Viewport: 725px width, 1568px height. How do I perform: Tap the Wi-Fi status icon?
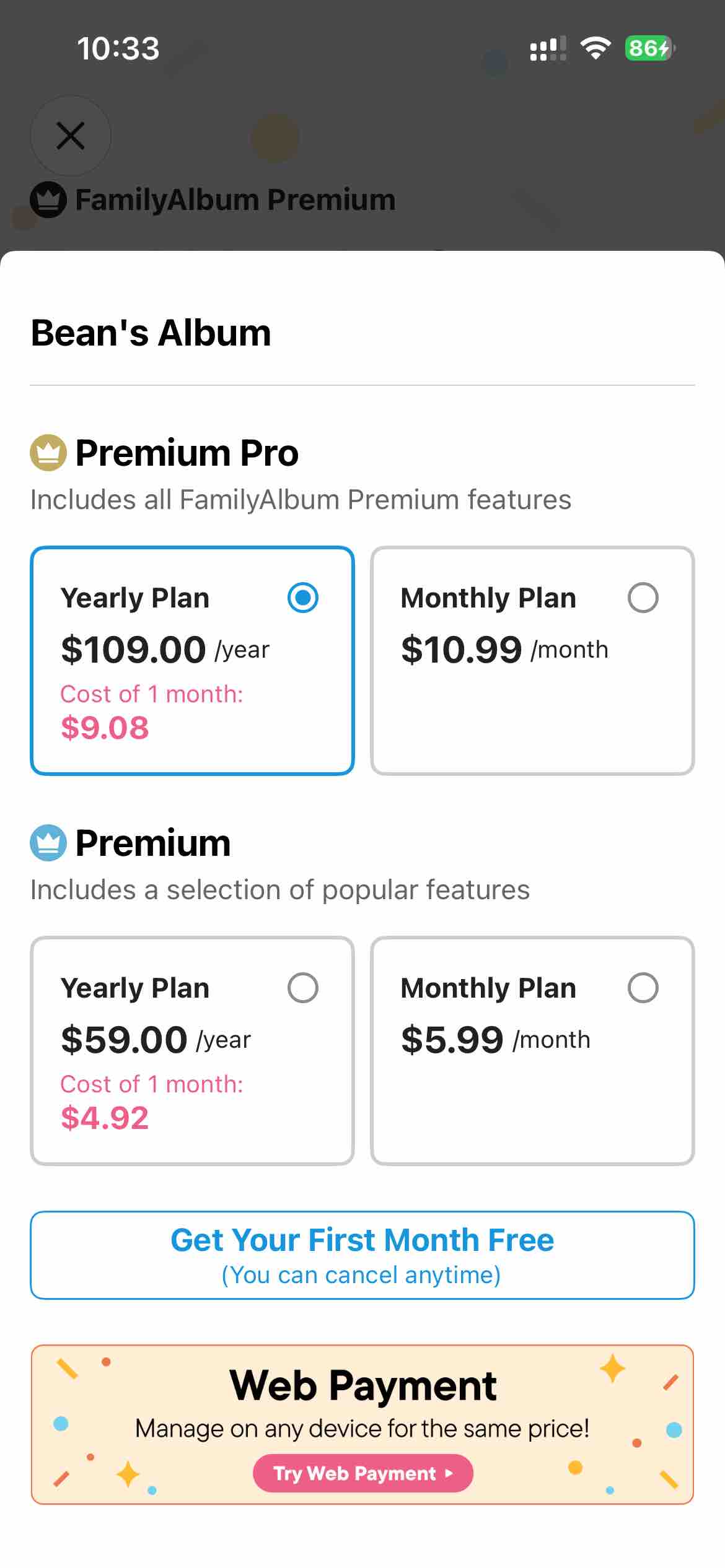click(595, 48)
